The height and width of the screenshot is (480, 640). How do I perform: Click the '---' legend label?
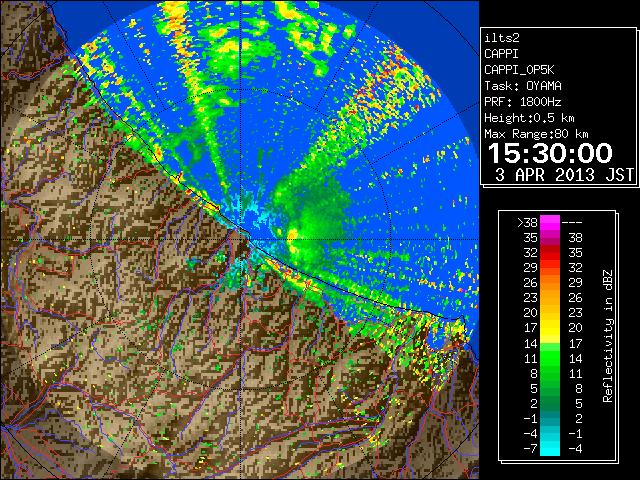(x=572, y=223)
